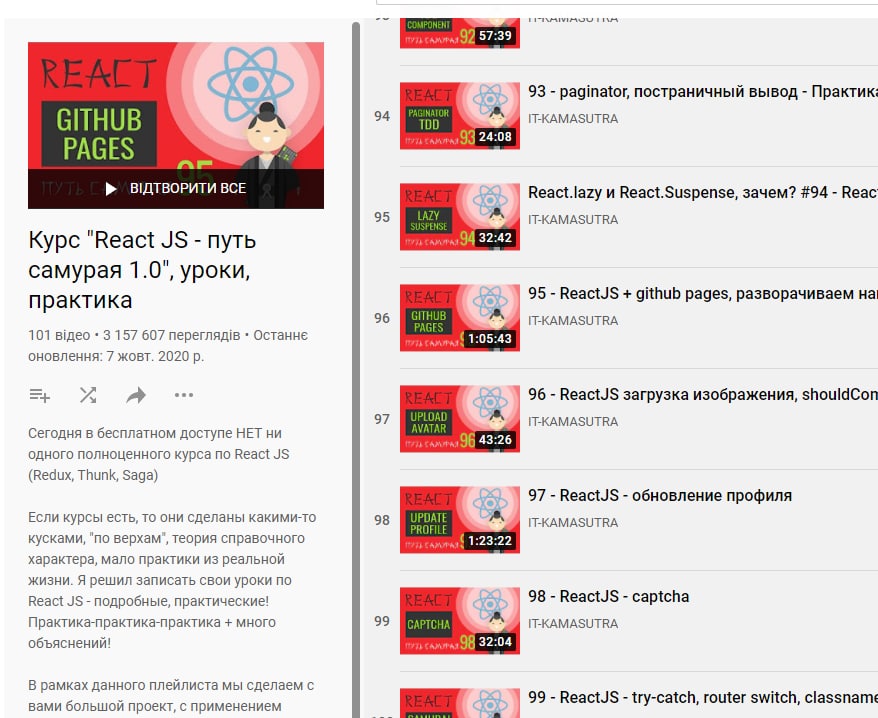This screenshot has width=878, height=718.
Task: Visit IT-KAMASUTRA channel under video 93
Action: pos(573,119)
